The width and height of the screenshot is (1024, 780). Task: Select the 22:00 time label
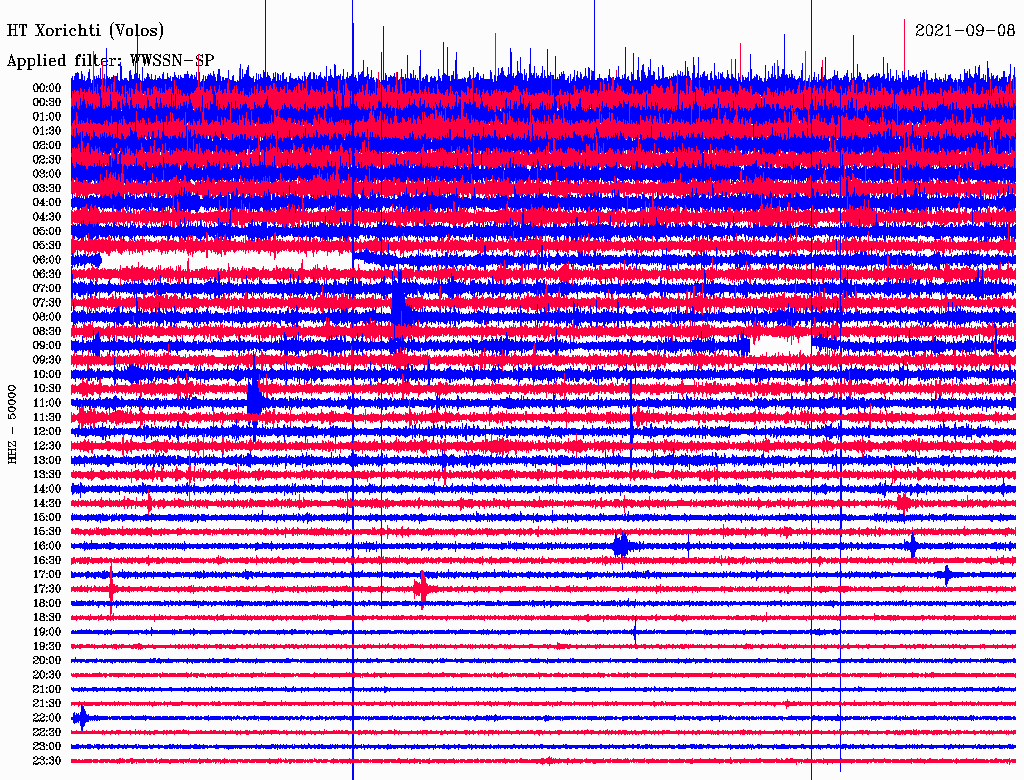click(x=47, y=718)
